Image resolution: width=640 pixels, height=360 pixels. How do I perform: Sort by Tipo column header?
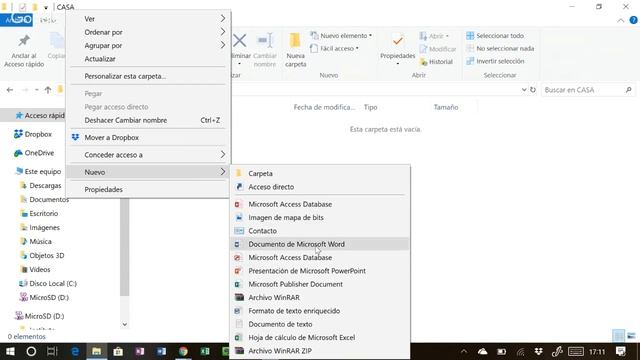[x=371, y=107]
